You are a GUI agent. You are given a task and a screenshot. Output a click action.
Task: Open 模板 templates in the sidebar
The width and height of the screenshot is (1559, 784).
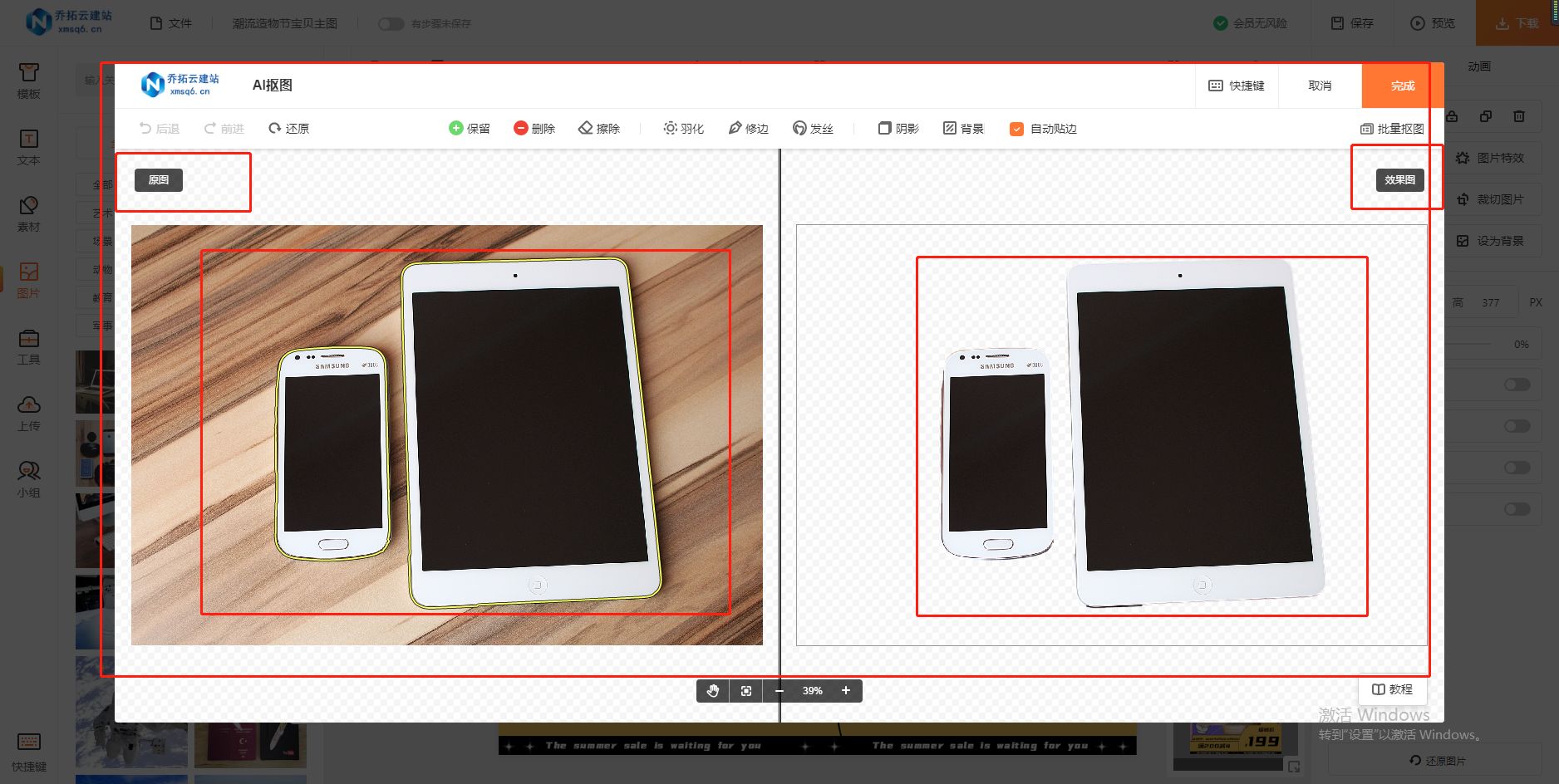[x=28, y=81]
